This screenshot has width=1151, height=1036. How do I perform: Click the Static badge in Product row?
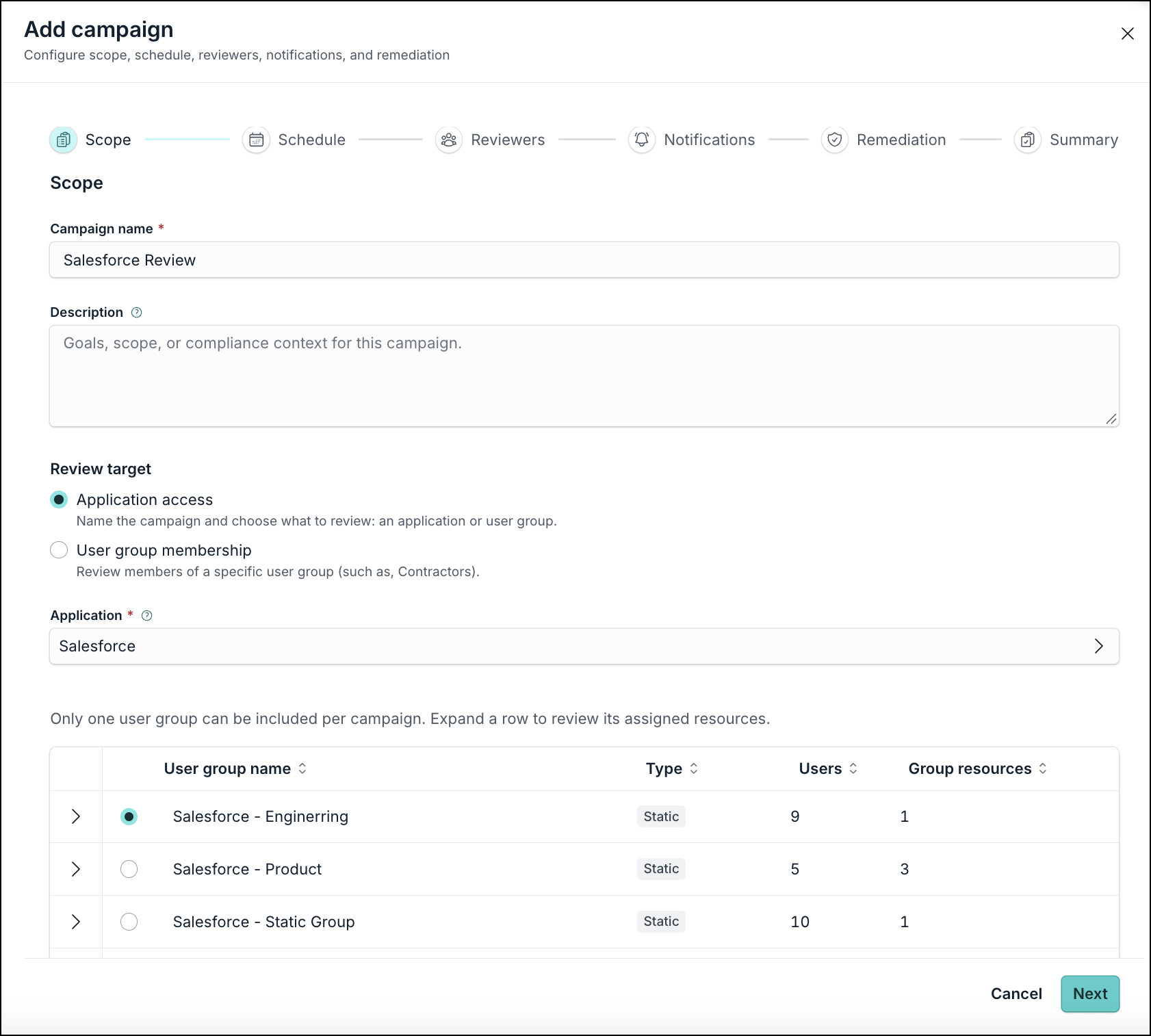coord(661,868)
